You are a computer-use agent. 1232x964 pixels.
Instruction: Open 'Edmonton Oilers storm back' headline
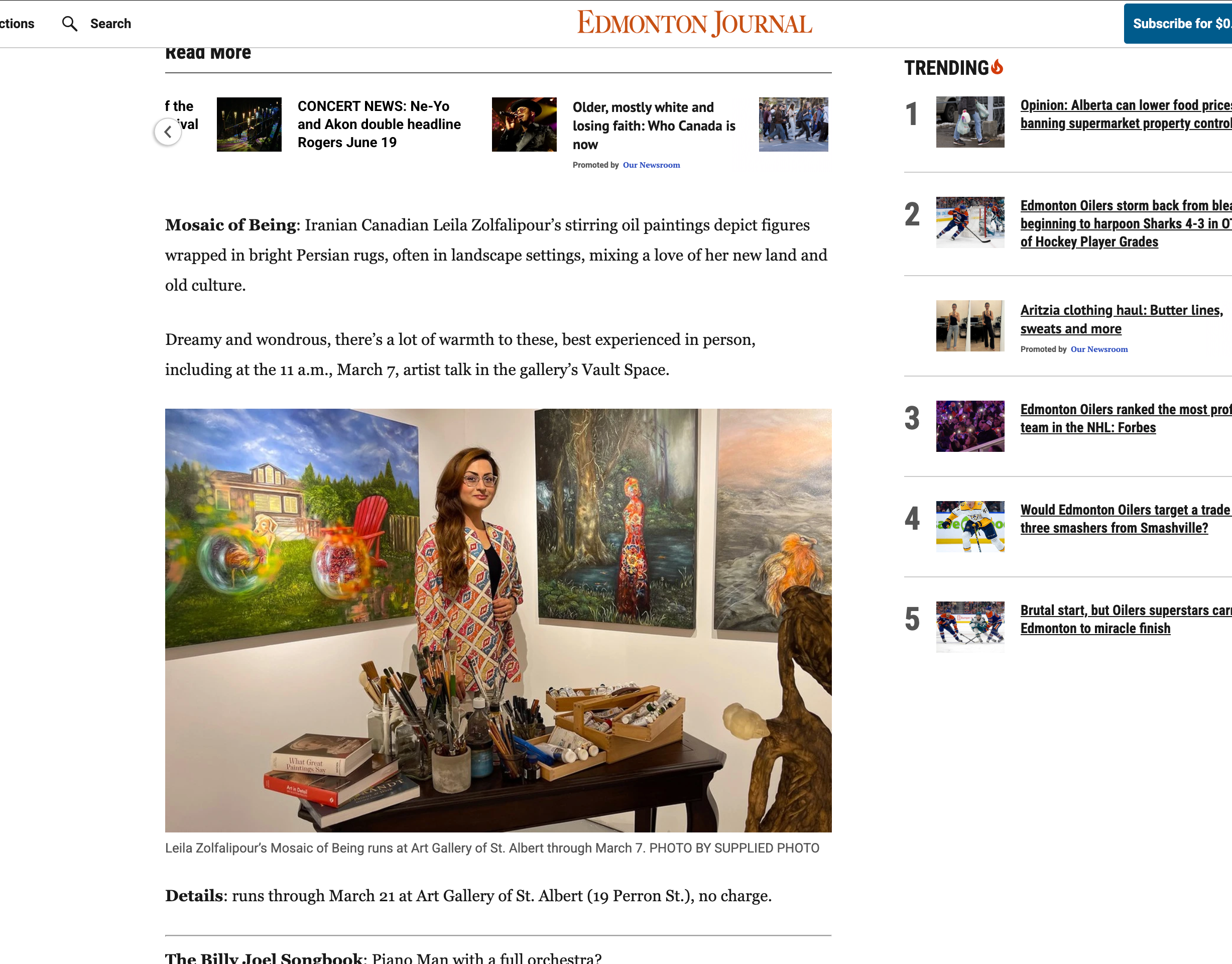coord(1126,223)
